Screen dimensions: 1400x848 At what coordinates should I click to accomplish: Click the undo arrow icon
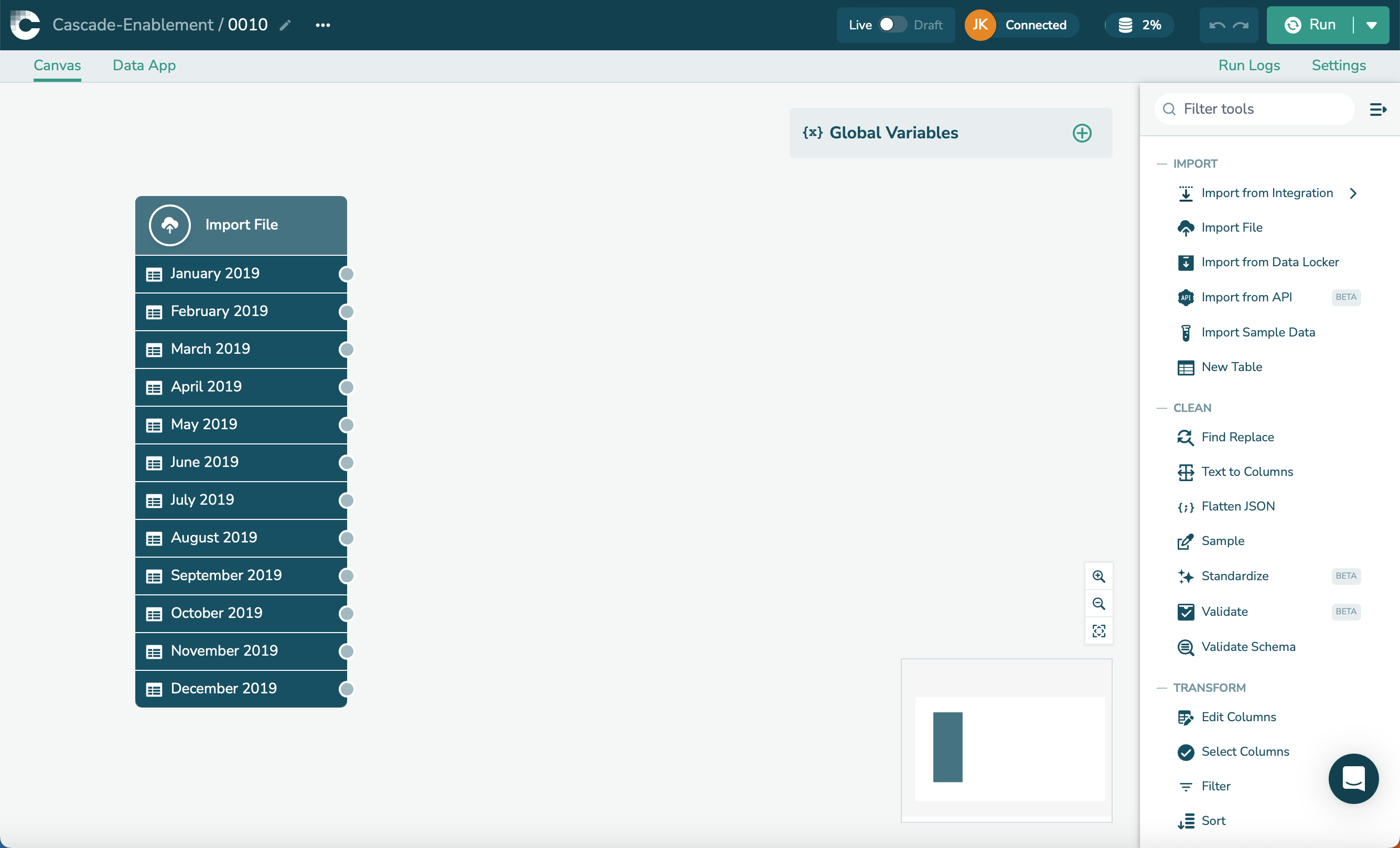1216,25
